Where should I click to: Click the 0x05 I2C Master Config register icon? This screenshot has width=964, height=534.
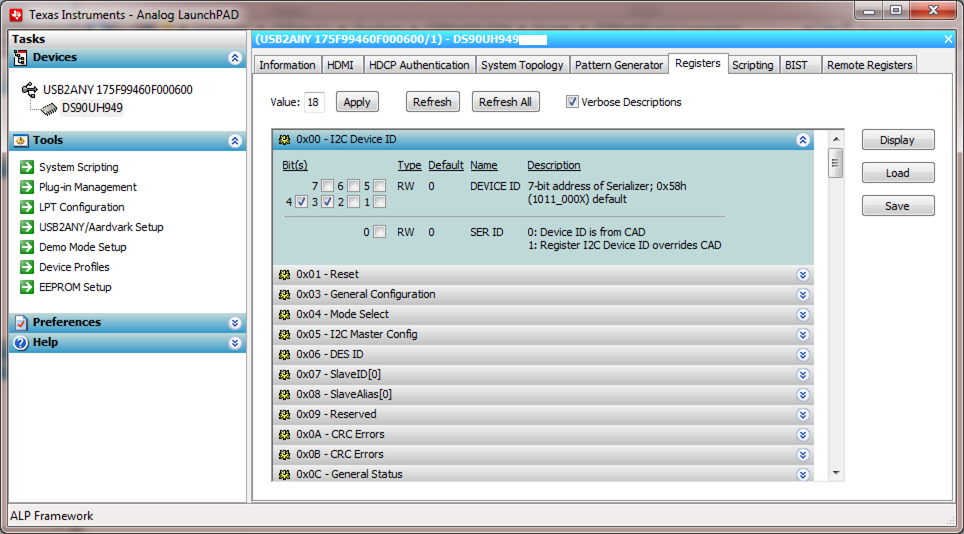[x=284, y=334]
